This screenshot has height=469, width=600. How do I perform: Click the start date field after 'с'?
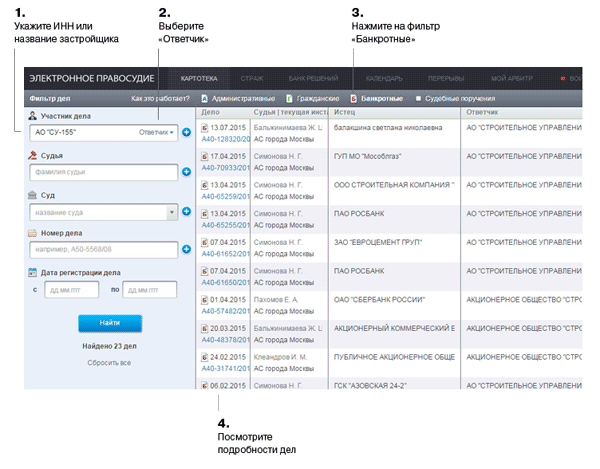coord(72,290)
